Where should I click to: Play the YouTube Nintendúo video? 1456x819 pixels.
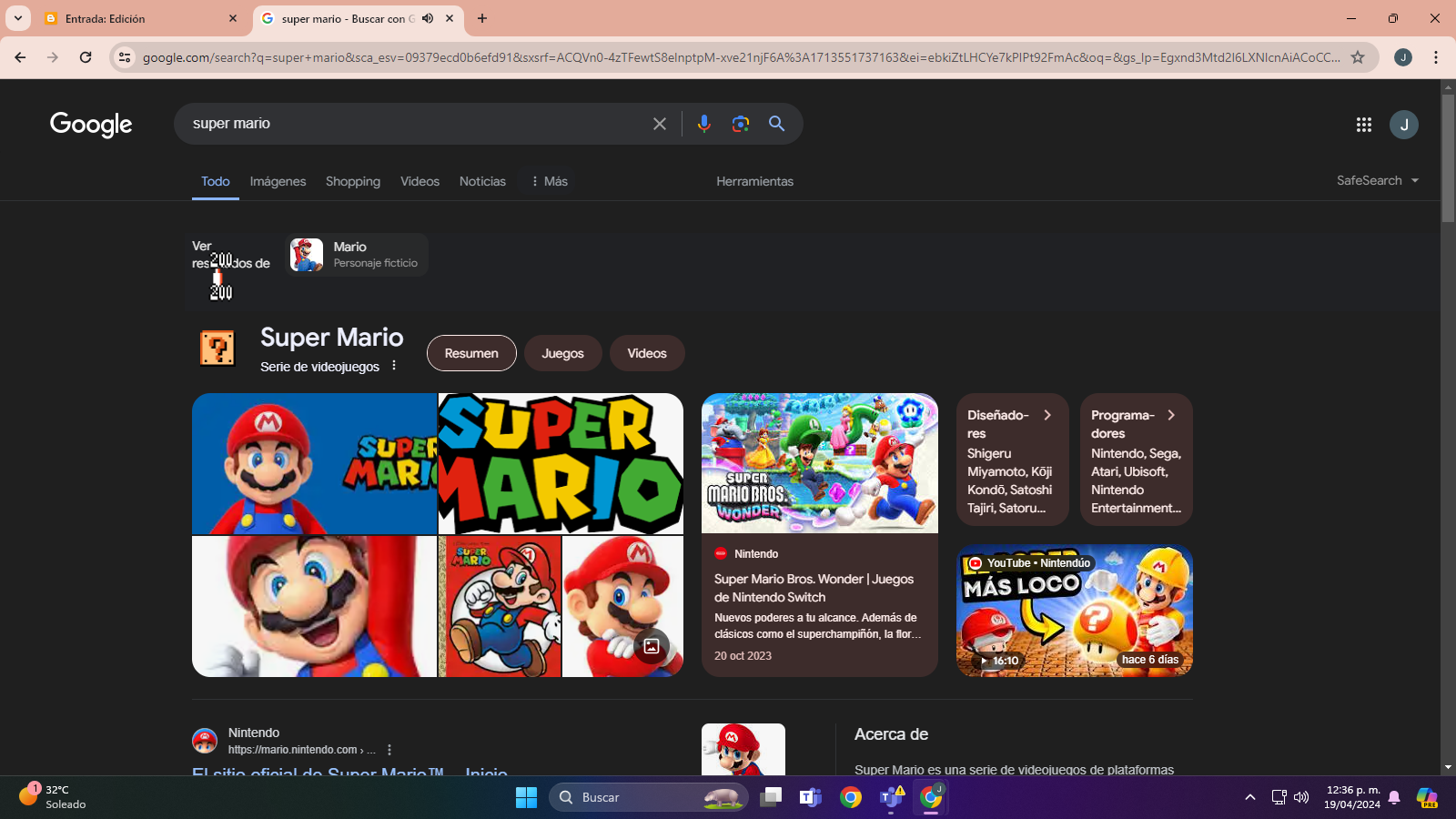click(1075, 611)
